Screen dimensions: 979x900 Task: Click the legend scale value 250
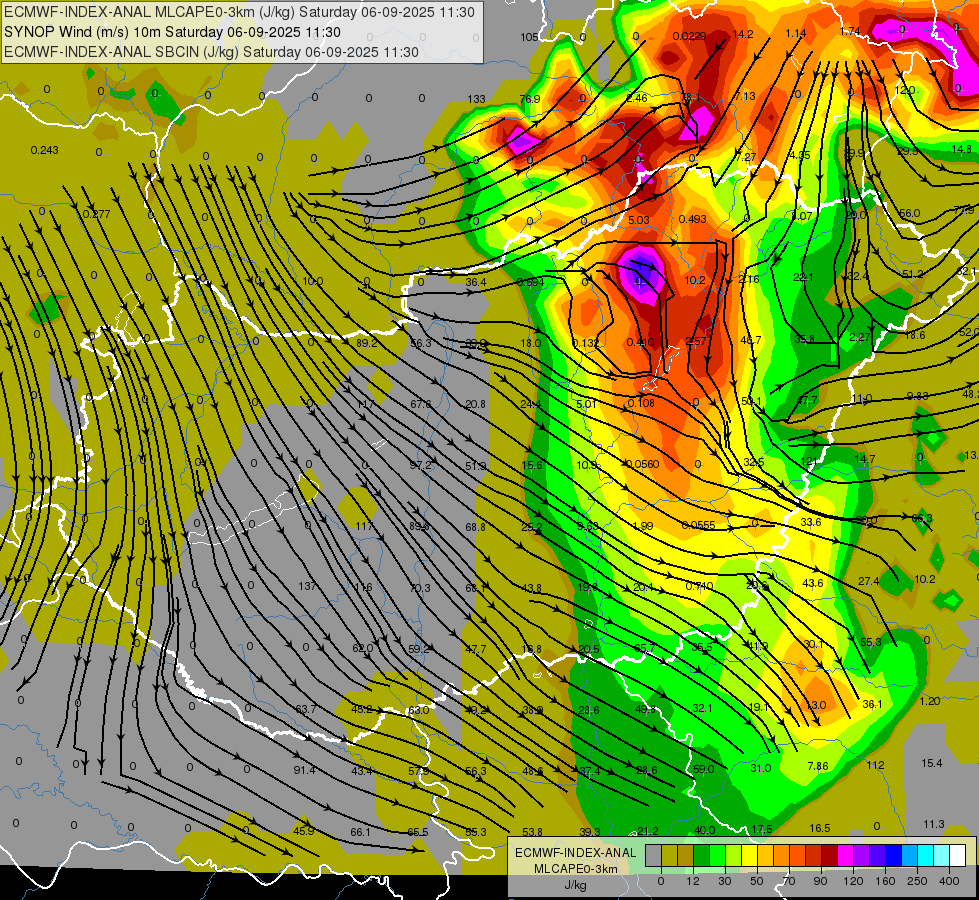(917, 881)
